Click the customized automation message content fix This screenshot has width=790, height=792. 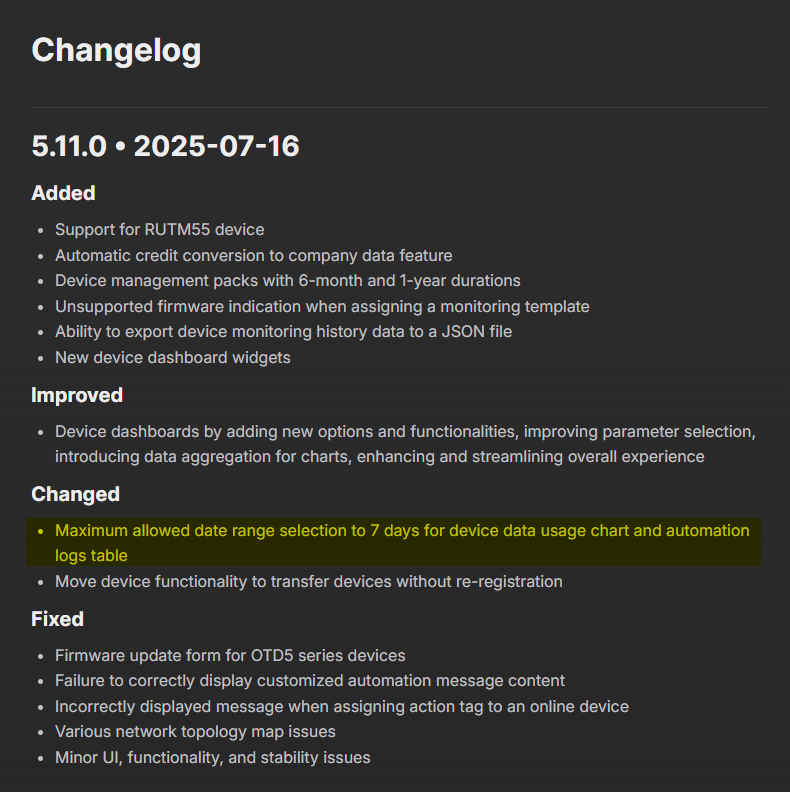pos(310,681)
